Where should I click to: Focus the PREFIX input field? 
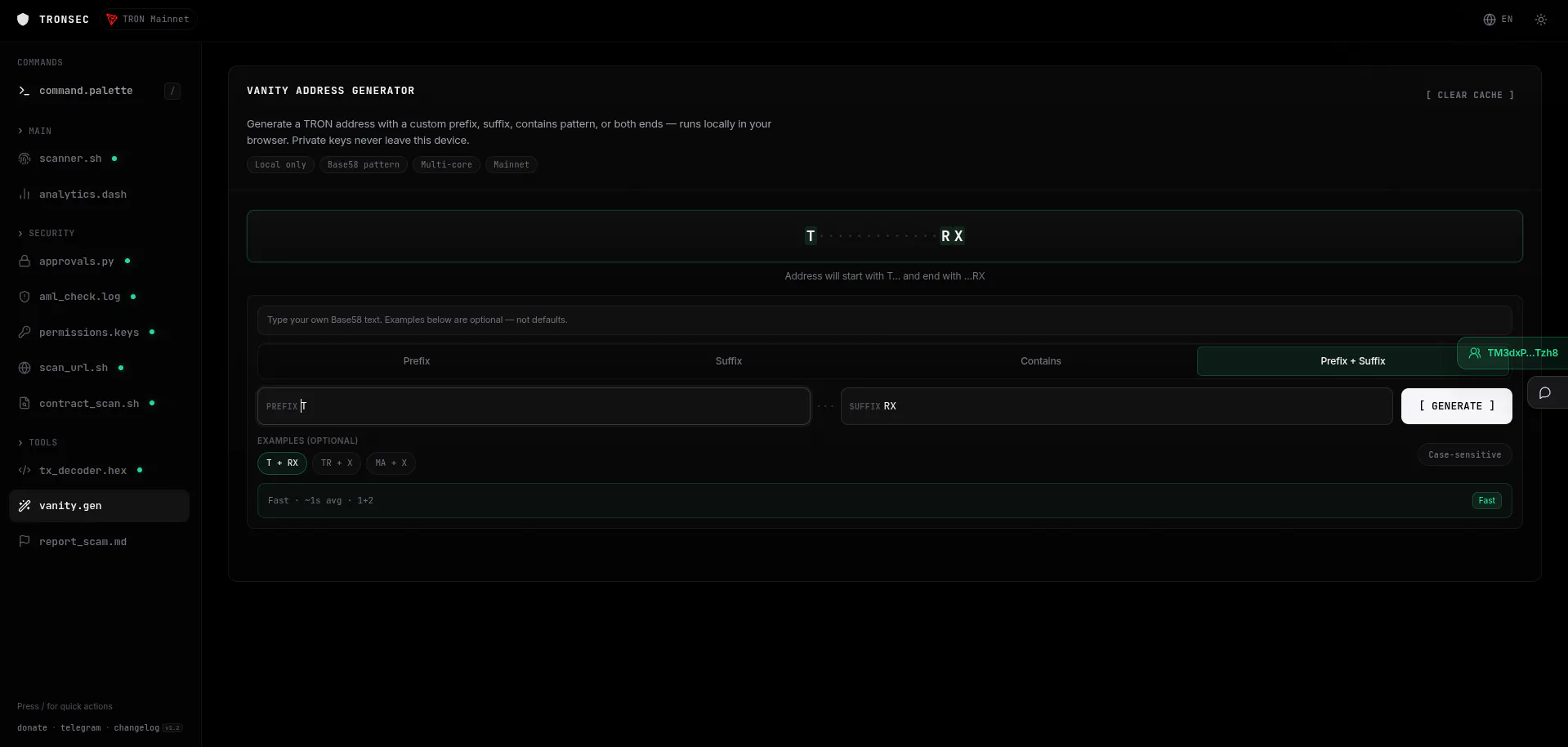(x=534, y=406)
